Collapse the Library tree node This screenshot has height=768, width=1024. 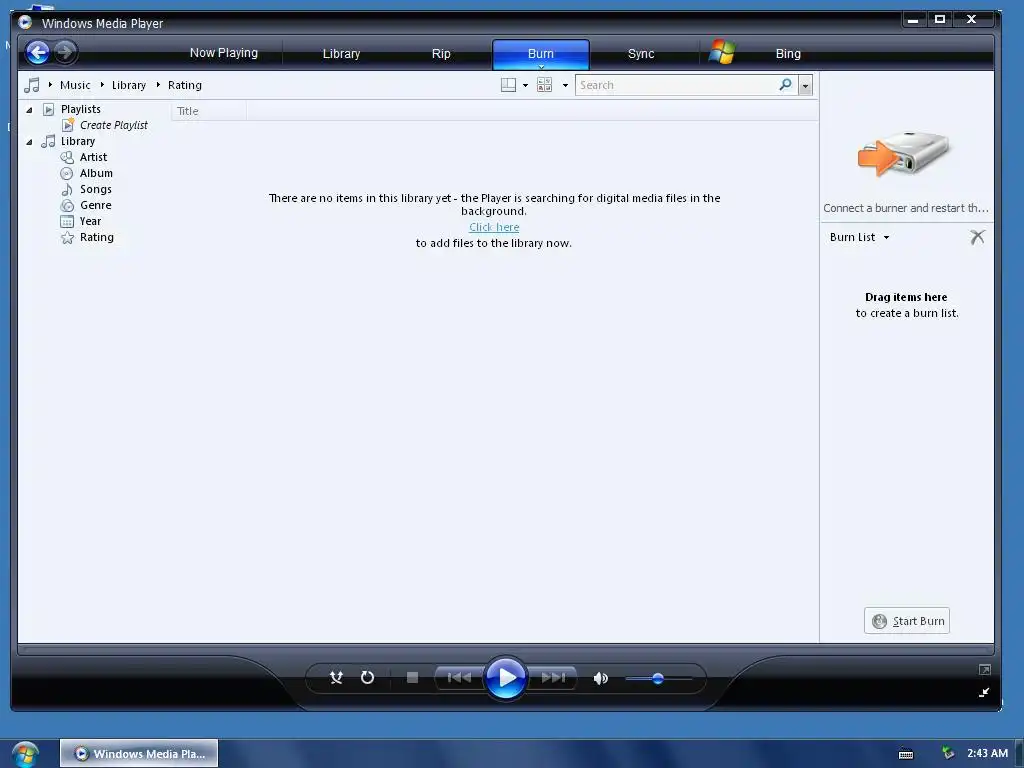click(29, 142)
